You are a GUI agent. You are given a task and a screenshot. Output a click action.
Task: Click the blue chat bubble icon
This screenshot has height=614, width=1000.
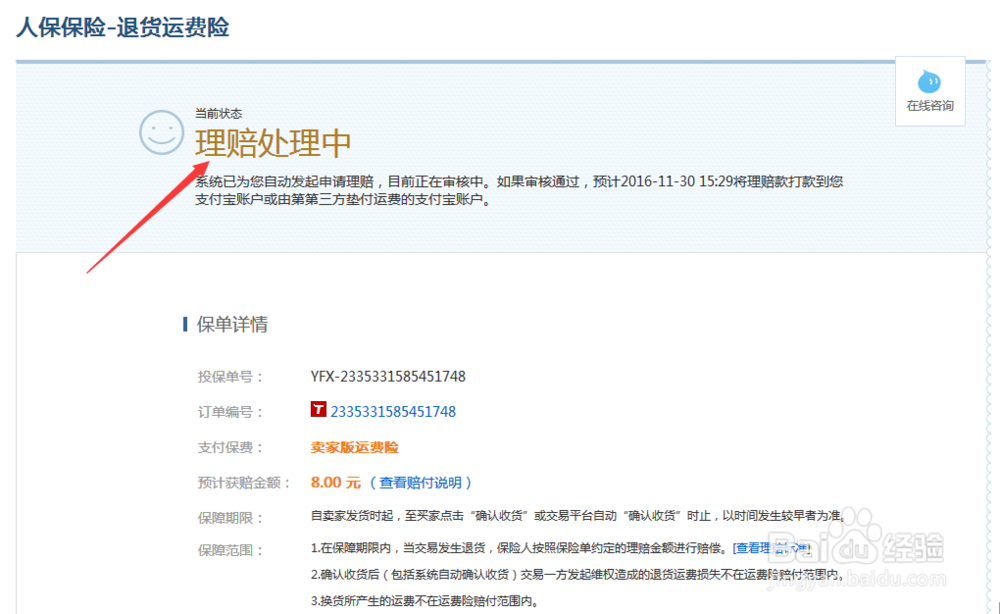pos(929,83)
